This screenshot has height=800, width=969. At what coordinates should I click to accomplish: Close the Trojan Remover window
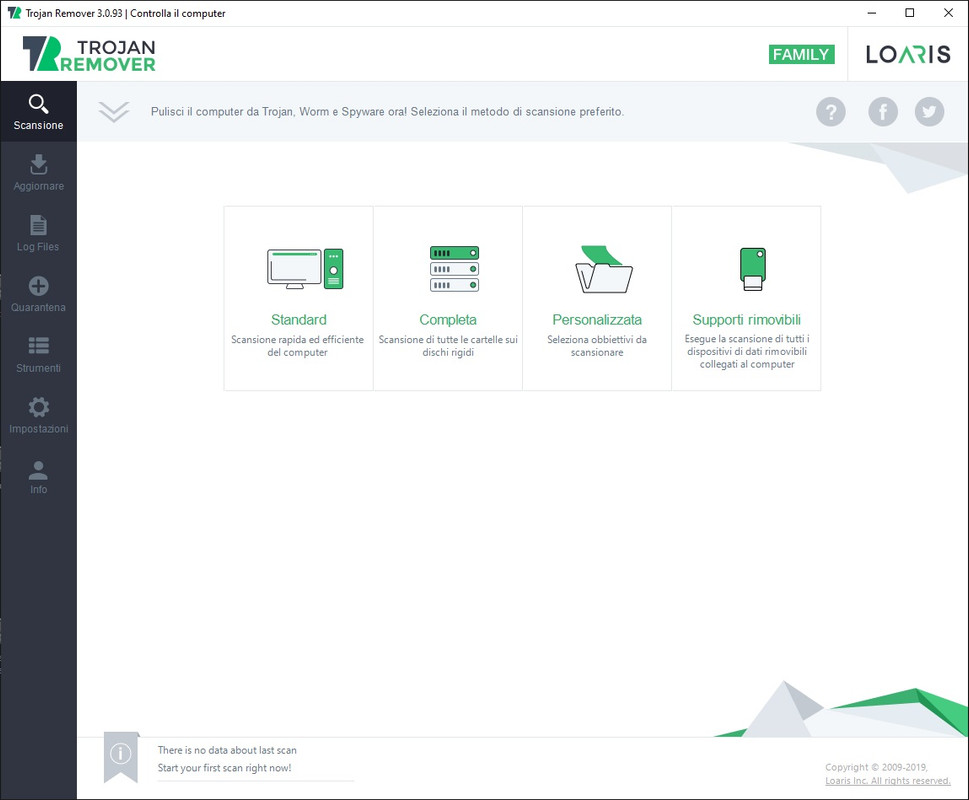949,13
